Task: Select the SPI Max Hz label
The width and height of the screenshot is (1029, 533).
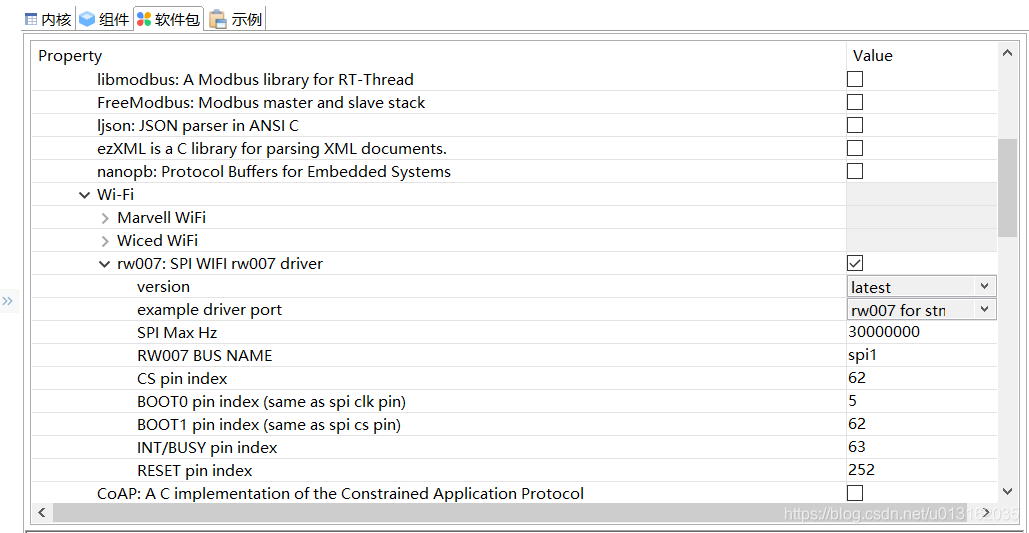Action: click(x=177, y=332)
